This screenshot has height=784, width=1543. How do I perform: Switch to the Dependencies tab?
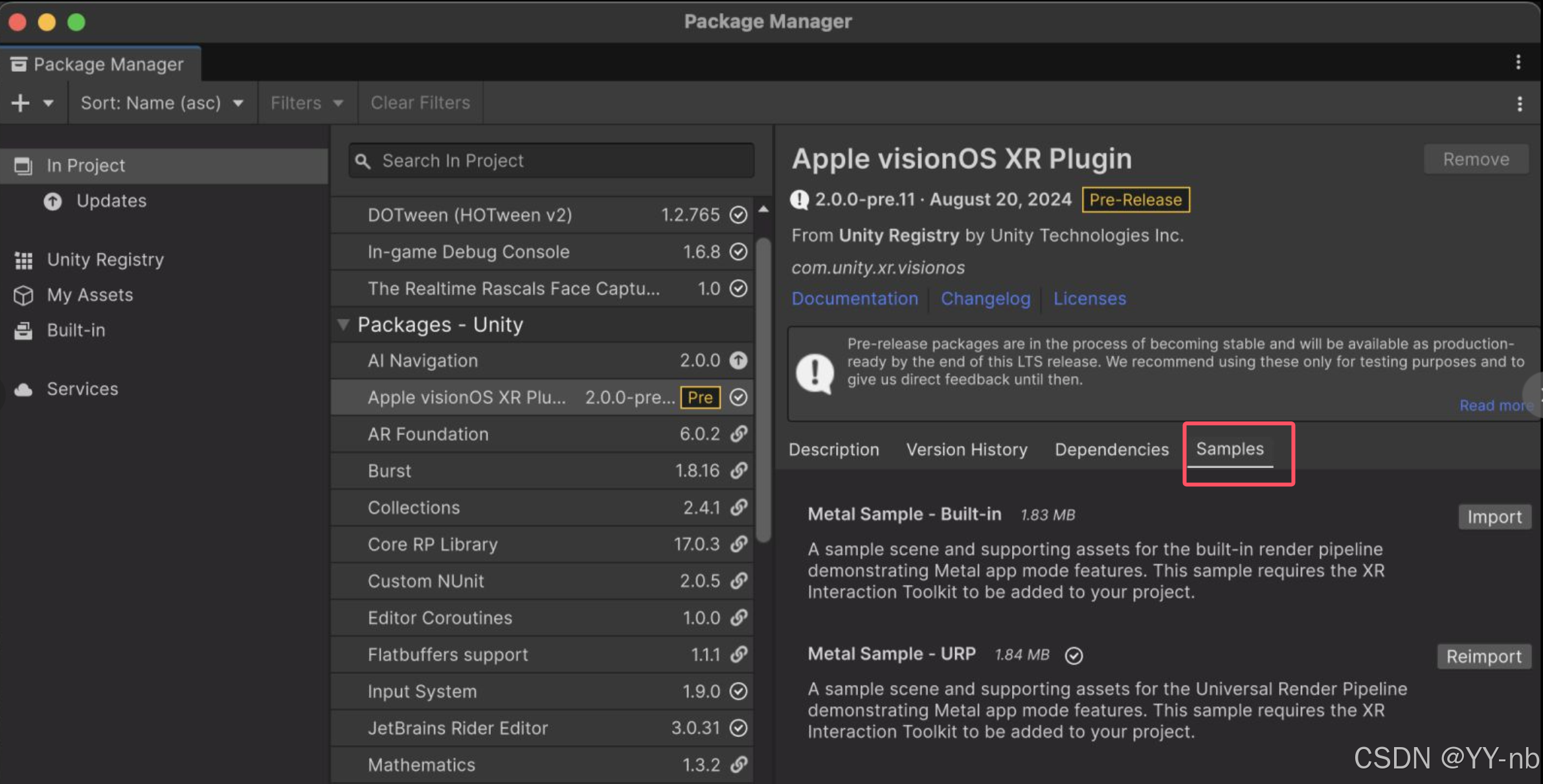1112,450
